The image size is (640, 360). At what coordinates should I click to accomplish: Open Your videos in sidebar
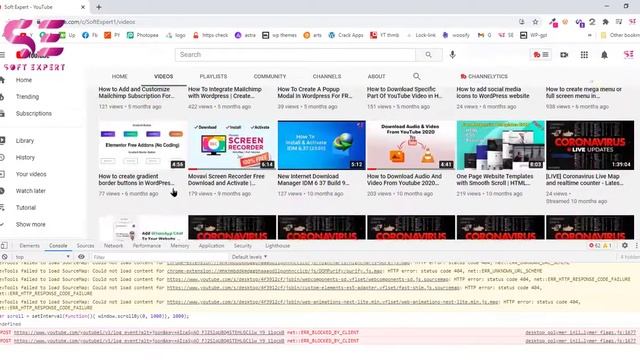(31, 174)
